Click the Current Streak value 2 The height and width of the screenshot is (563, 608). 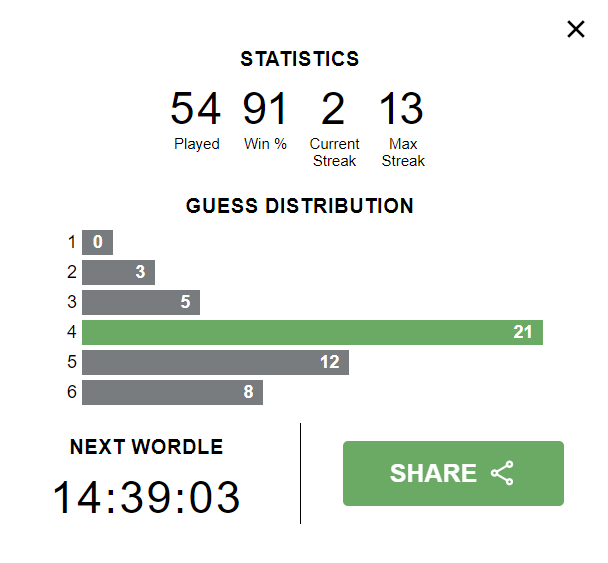click(x=333, y=108)
